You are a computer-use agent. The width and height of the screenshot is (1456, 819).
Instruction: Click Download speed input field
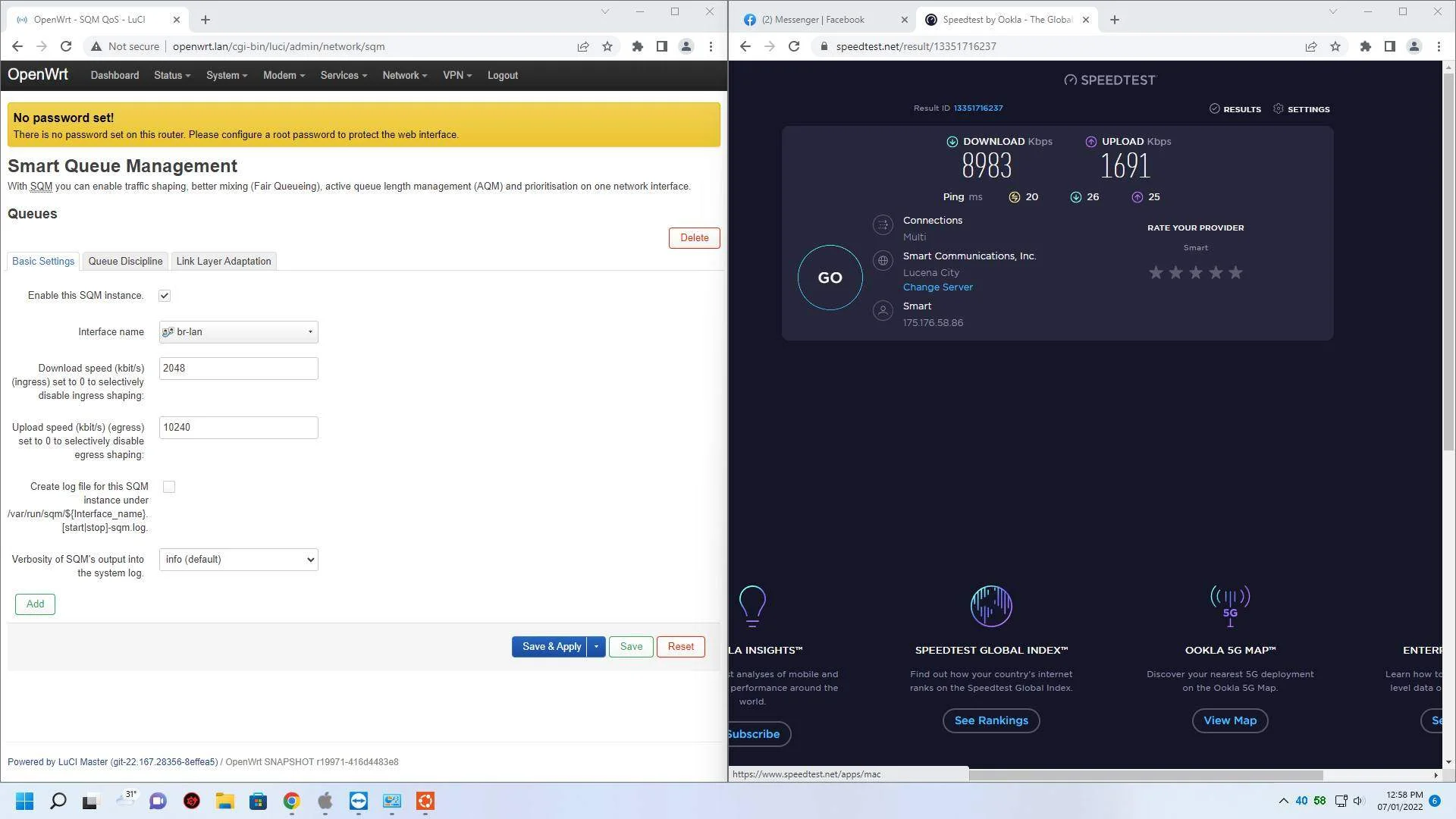[238, 369]
